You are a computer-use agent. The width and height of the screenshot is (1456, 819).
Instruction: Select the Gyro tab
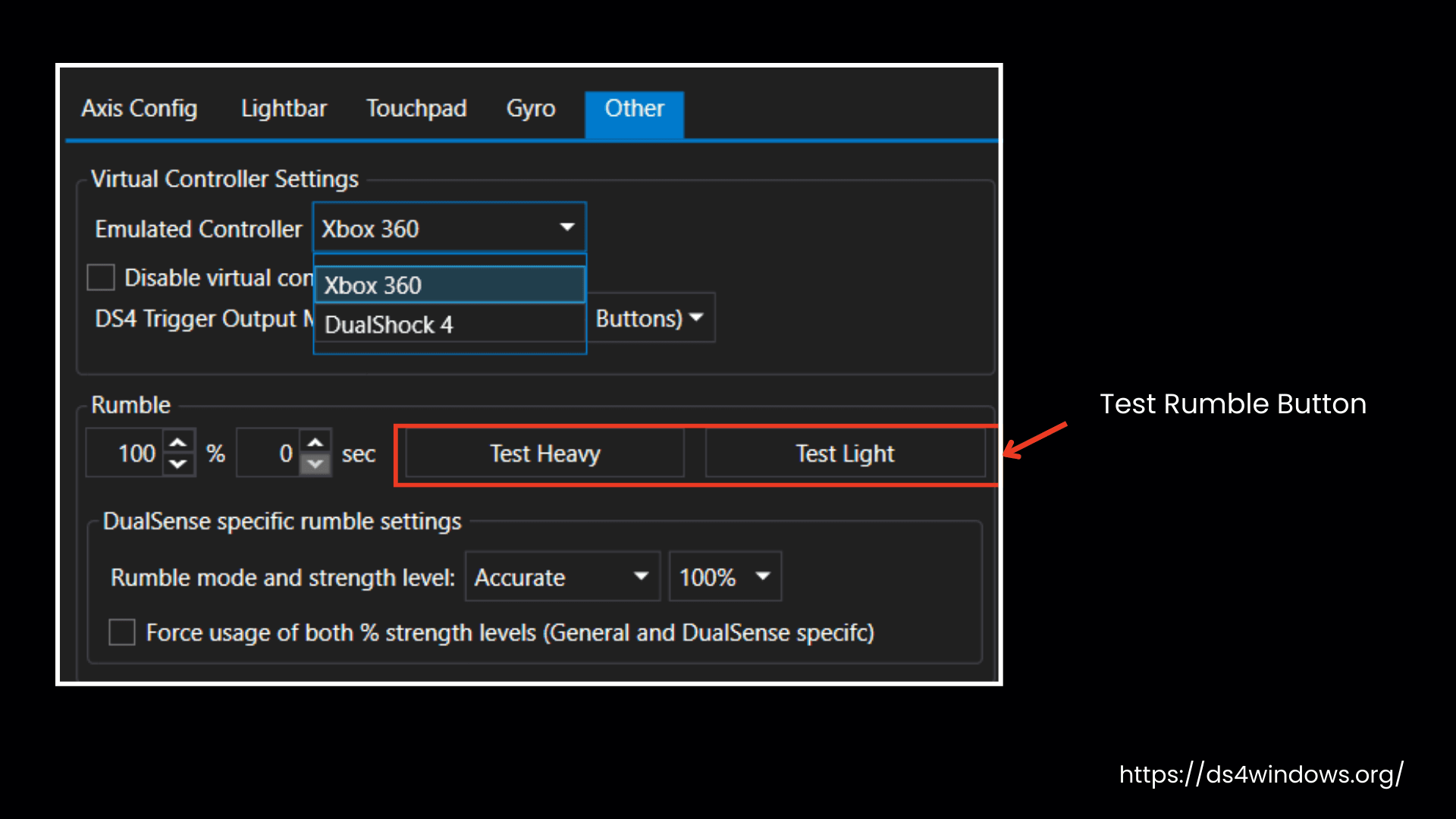pos(531,109)
